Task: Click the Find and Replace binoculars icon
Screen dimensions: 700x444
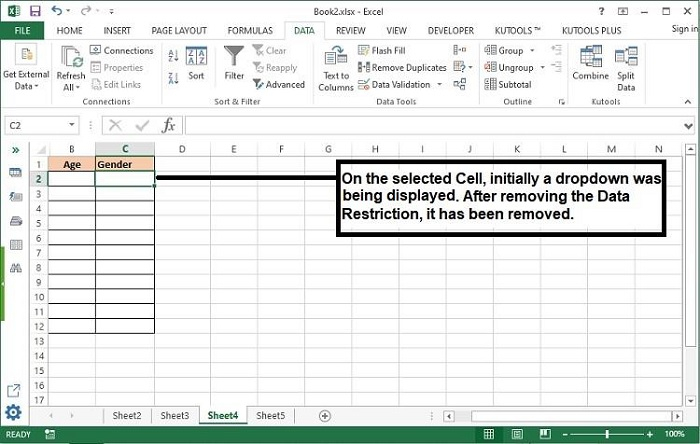Action: 16,268
